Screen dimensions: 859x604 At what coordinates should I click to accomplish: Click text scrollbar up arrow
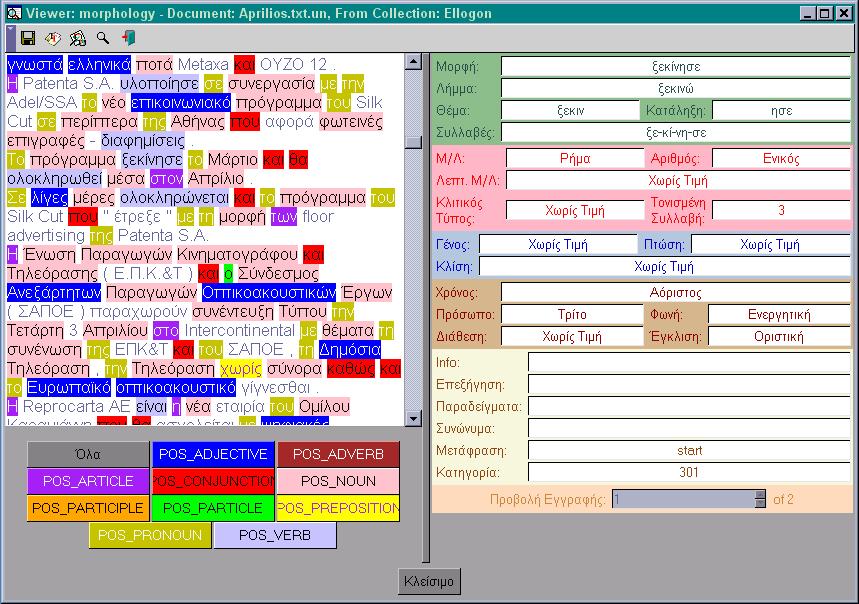413,61
